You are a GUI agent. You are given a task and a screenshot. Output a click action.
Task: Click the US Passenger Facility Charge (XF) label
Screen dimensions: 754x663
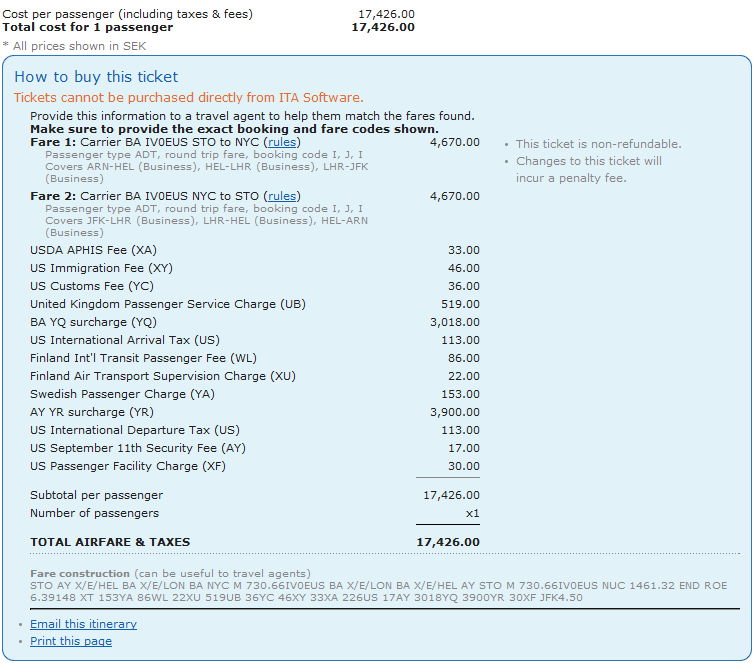128,467
